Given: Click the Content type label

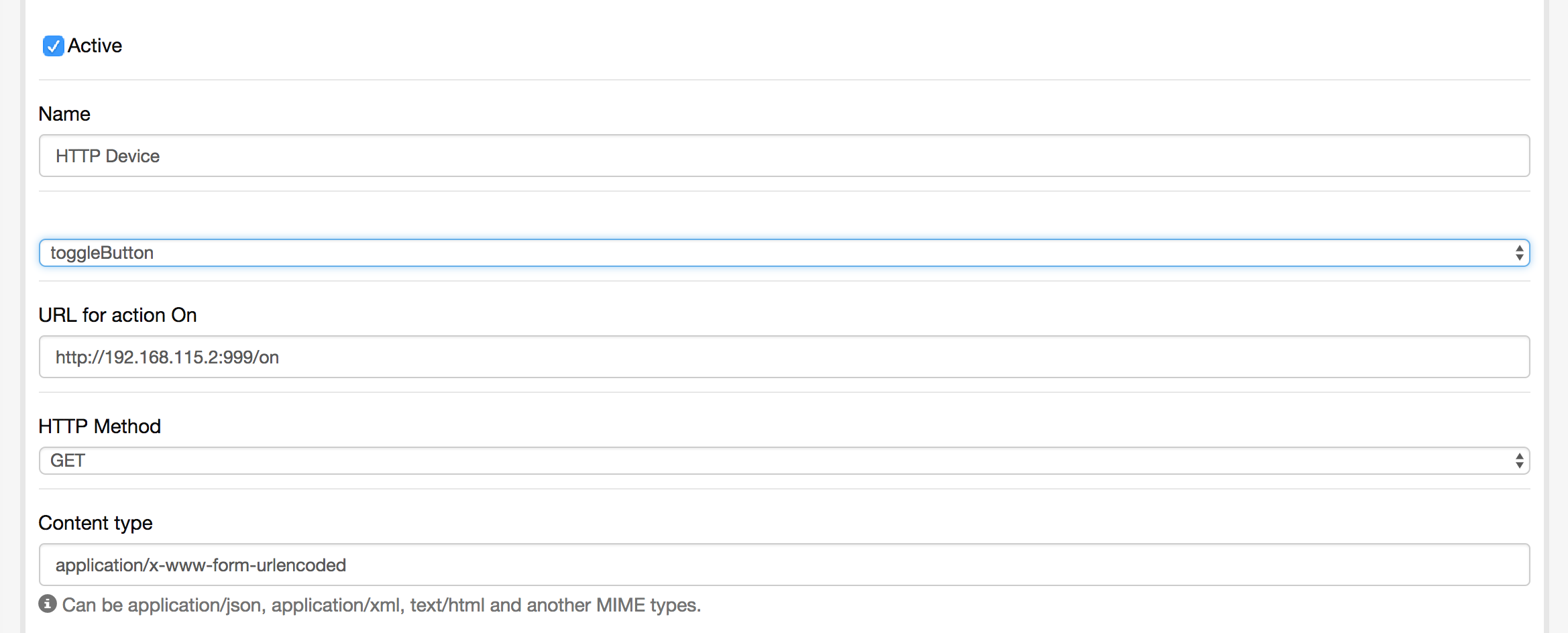Looking at the screenshot, I should (x=95, y=523).
